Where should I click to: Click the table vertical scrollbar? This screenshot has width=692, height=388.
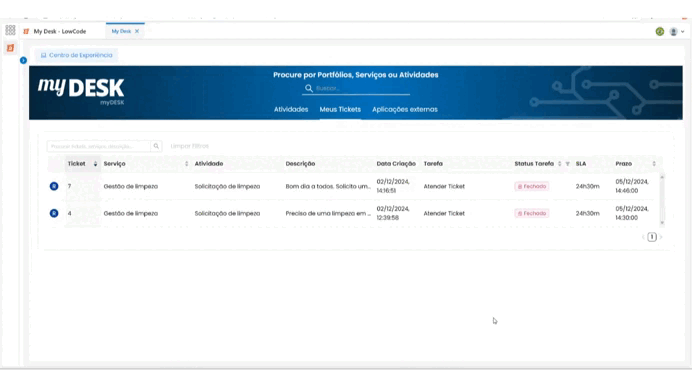[662, 200]
